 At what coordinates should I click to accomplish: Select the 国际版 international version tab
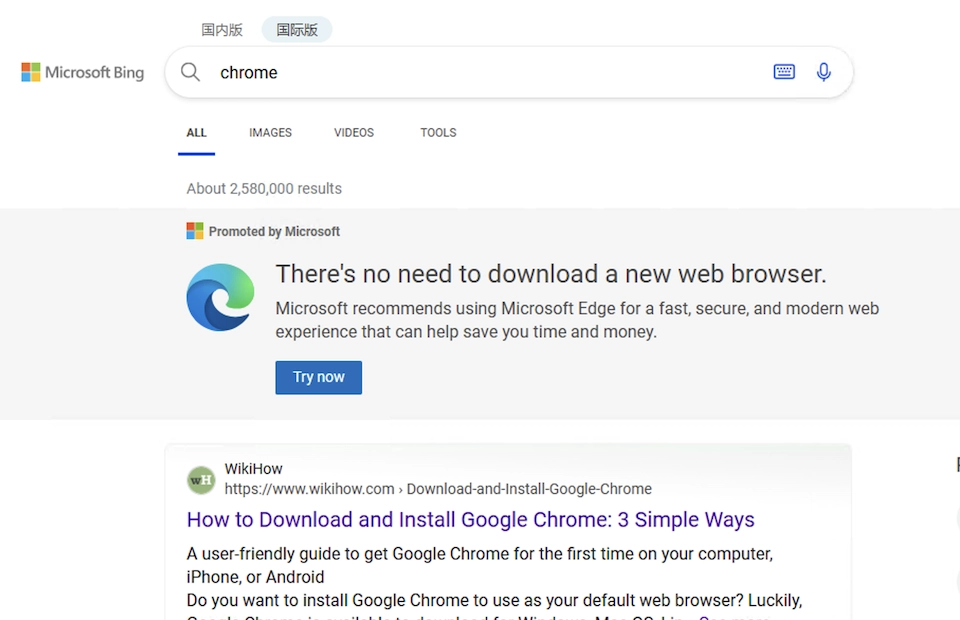[297, 29]
